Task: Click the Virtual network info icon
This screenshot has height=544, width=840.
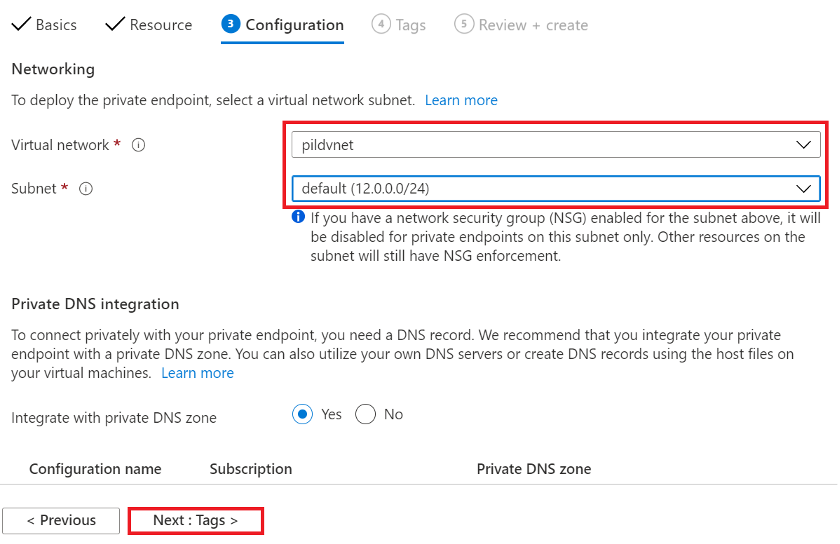Action: [139, 145]
